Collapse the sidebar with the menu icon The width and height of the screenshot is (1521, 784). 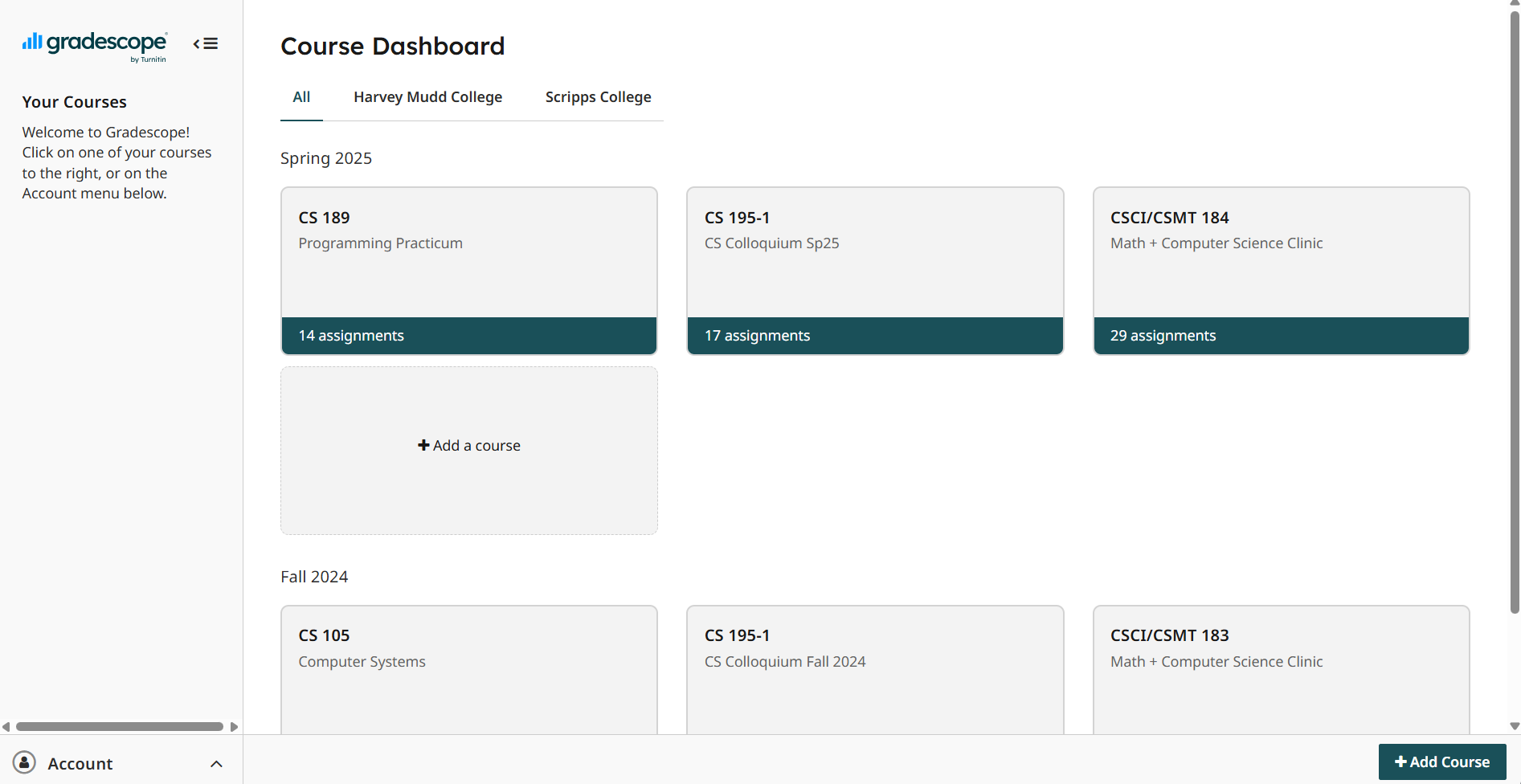[x=206, y=44]
